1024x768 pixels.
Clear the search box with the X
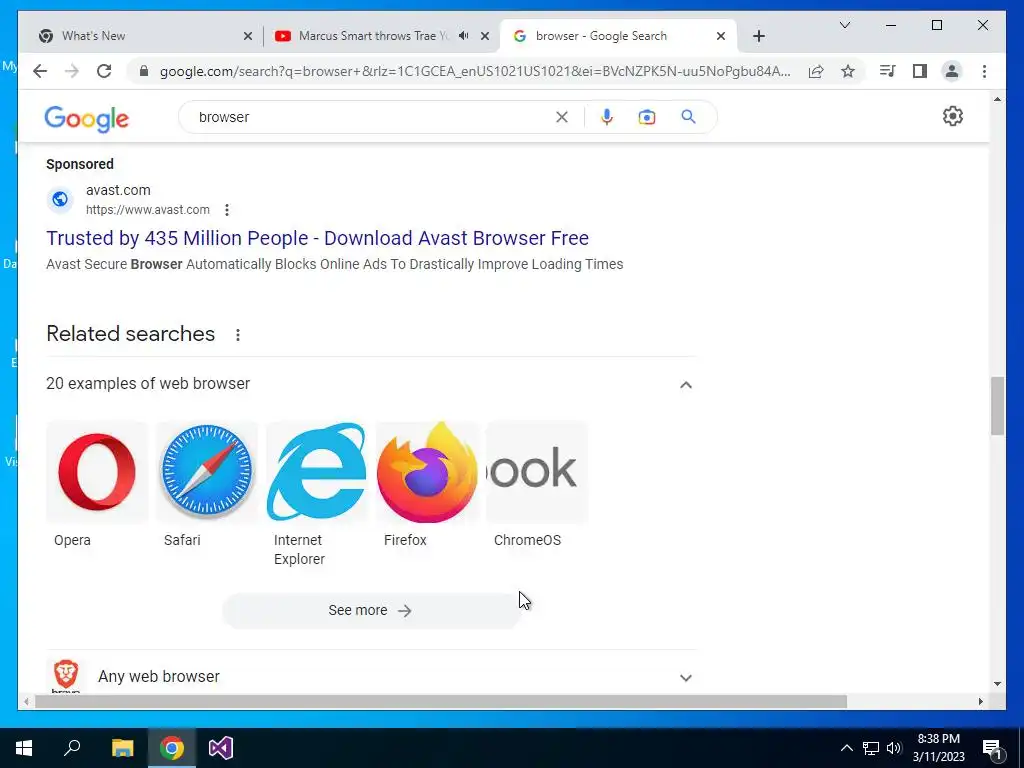click(x=562, y=117)
